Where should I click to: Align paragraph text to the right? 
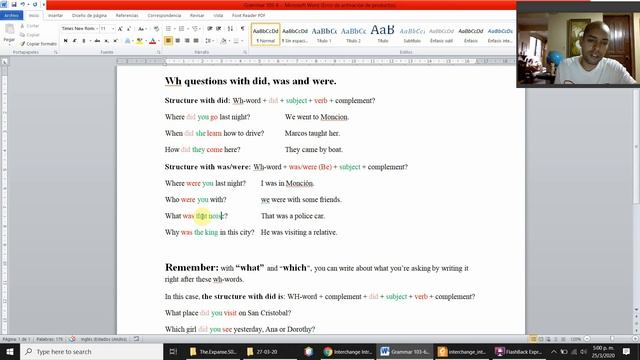[187, 41]
